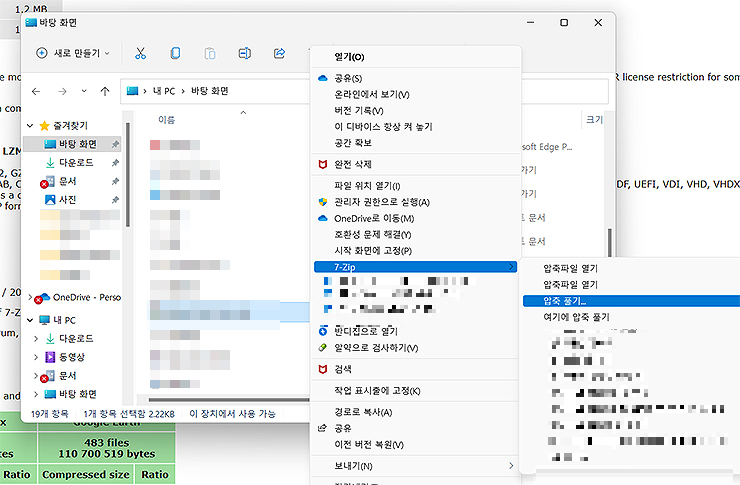Expand 동영상 under 내 PC
The width and height of the screenshot is (740, 485).
coord(36,357)
